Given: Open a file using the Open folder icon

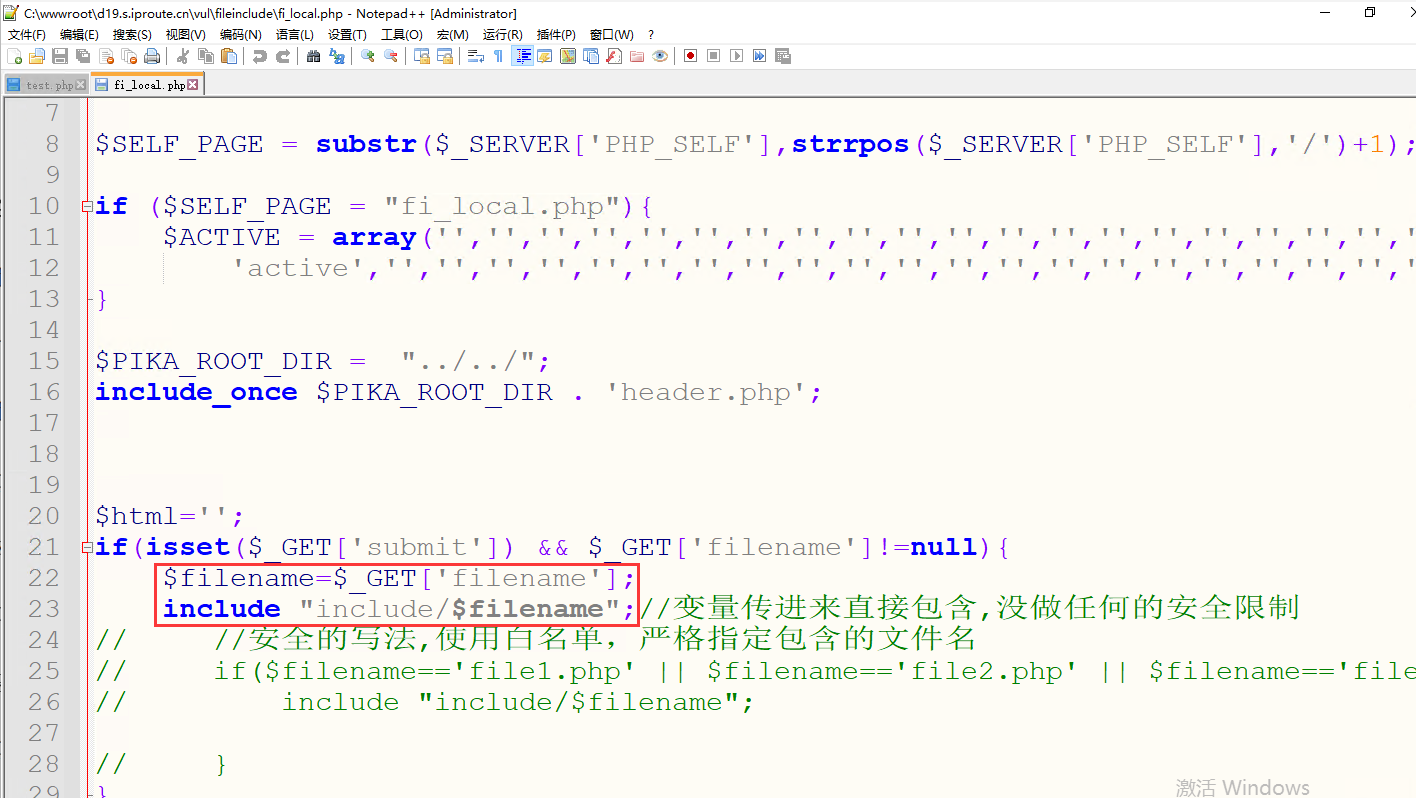Looking at the screenshot, I should click(35, 56).
